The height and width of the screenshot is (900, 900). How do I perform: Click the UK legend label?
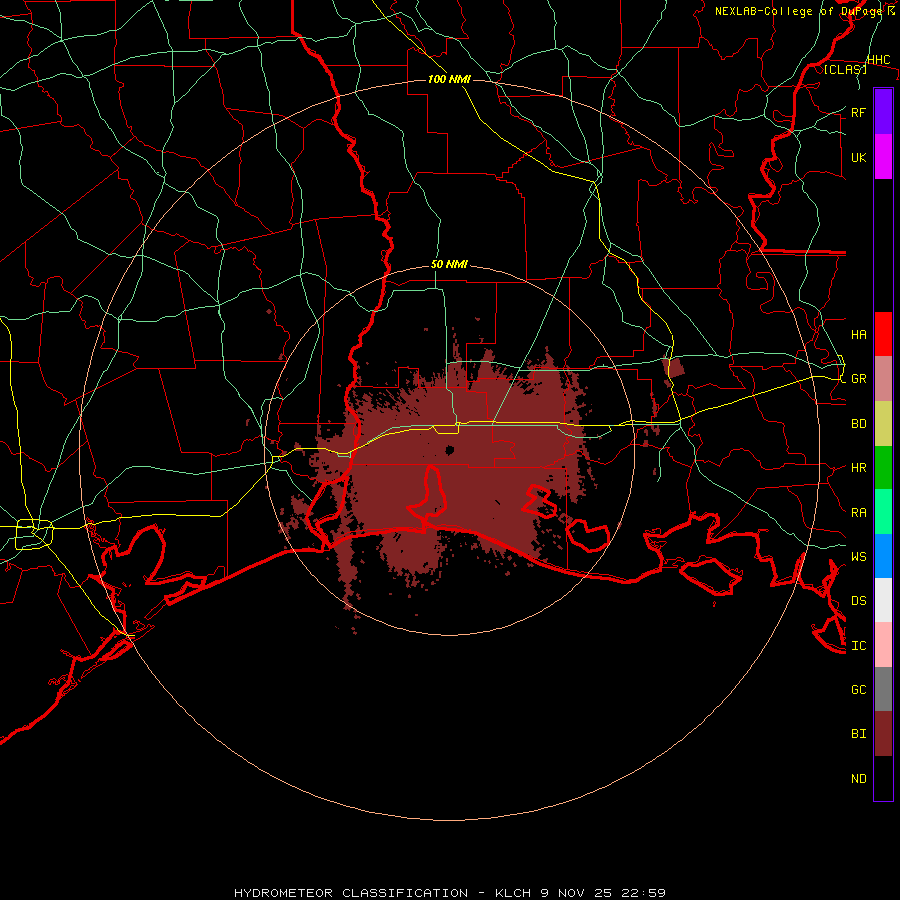coord(858,157)
